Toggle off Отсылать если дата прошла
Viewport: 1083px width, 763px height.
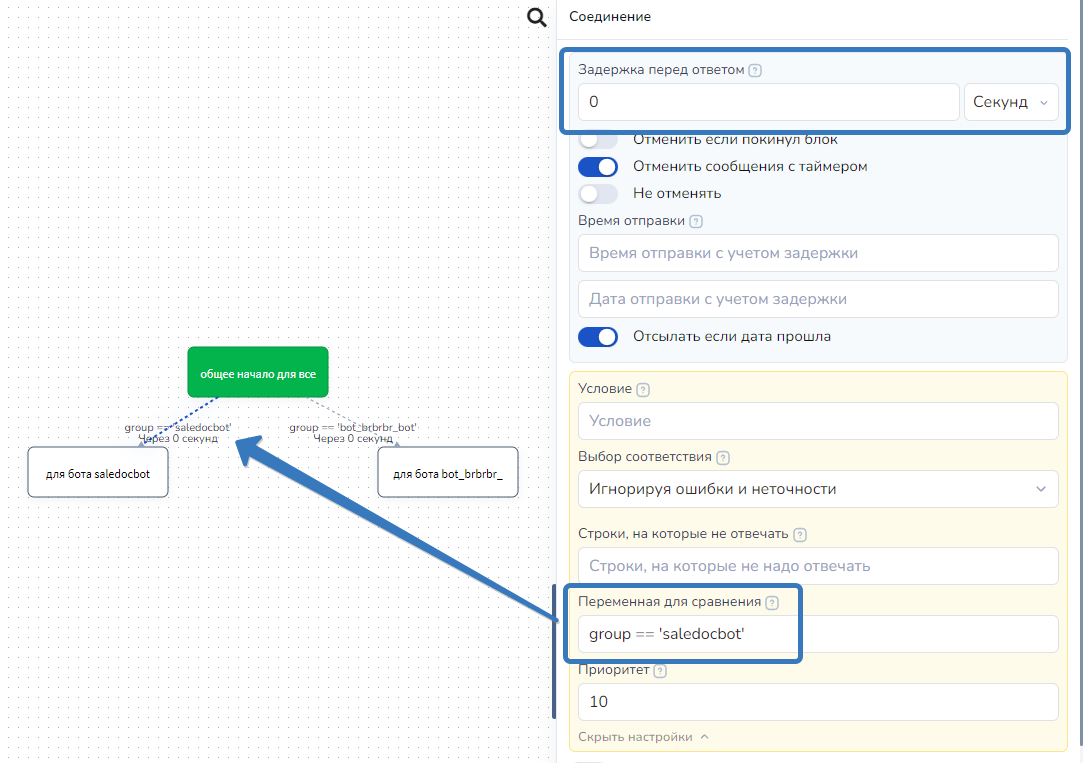pyautogui.click(x=598, y=336)
